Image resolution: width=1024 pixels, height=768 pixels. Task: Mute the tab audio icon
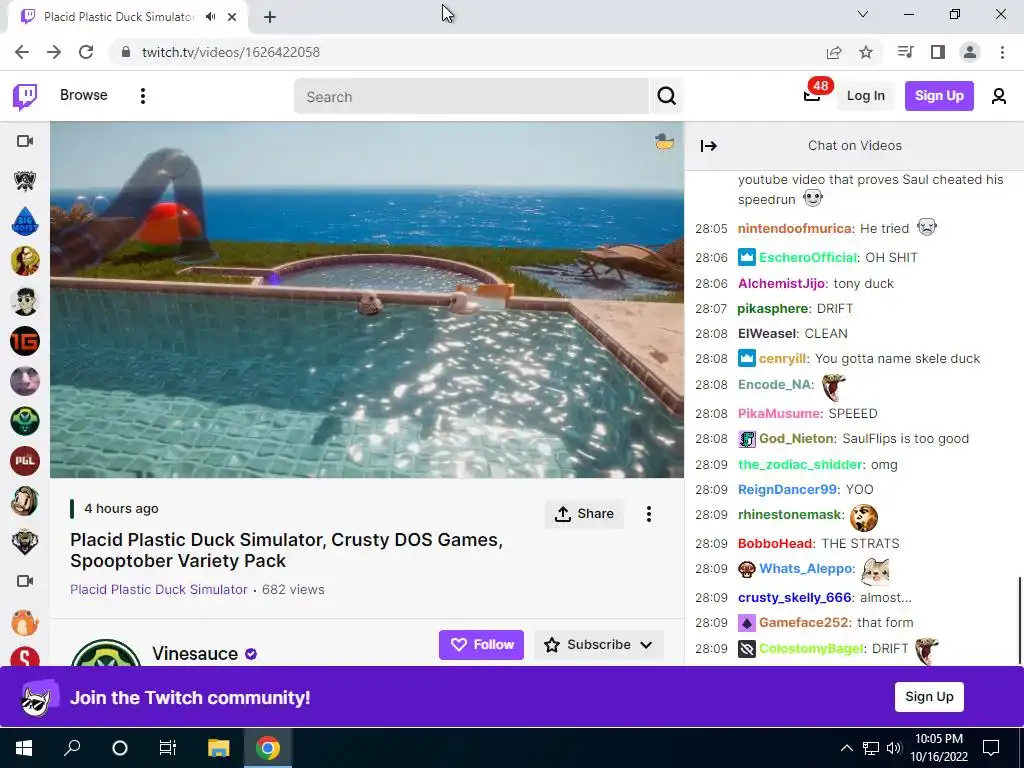click(x=210, y=17)
